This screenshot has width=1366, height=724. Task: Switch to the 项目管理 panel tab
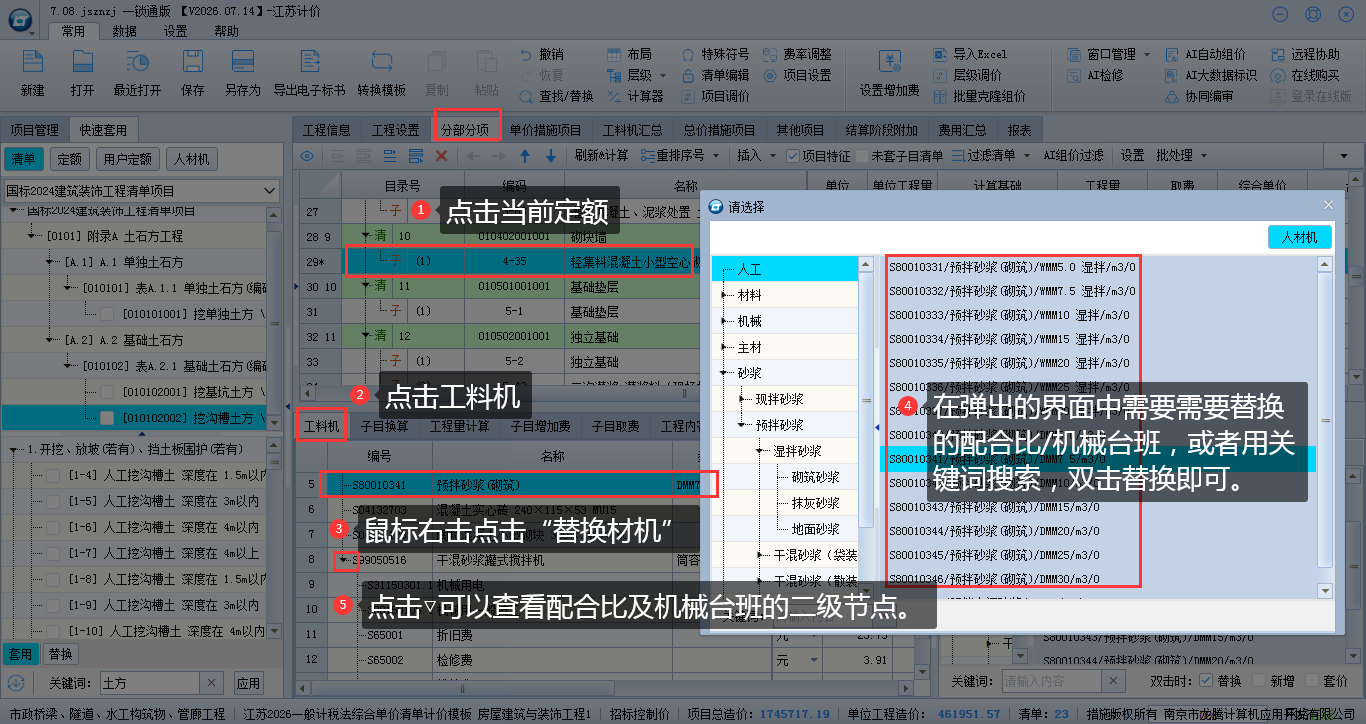click(34, 130)
